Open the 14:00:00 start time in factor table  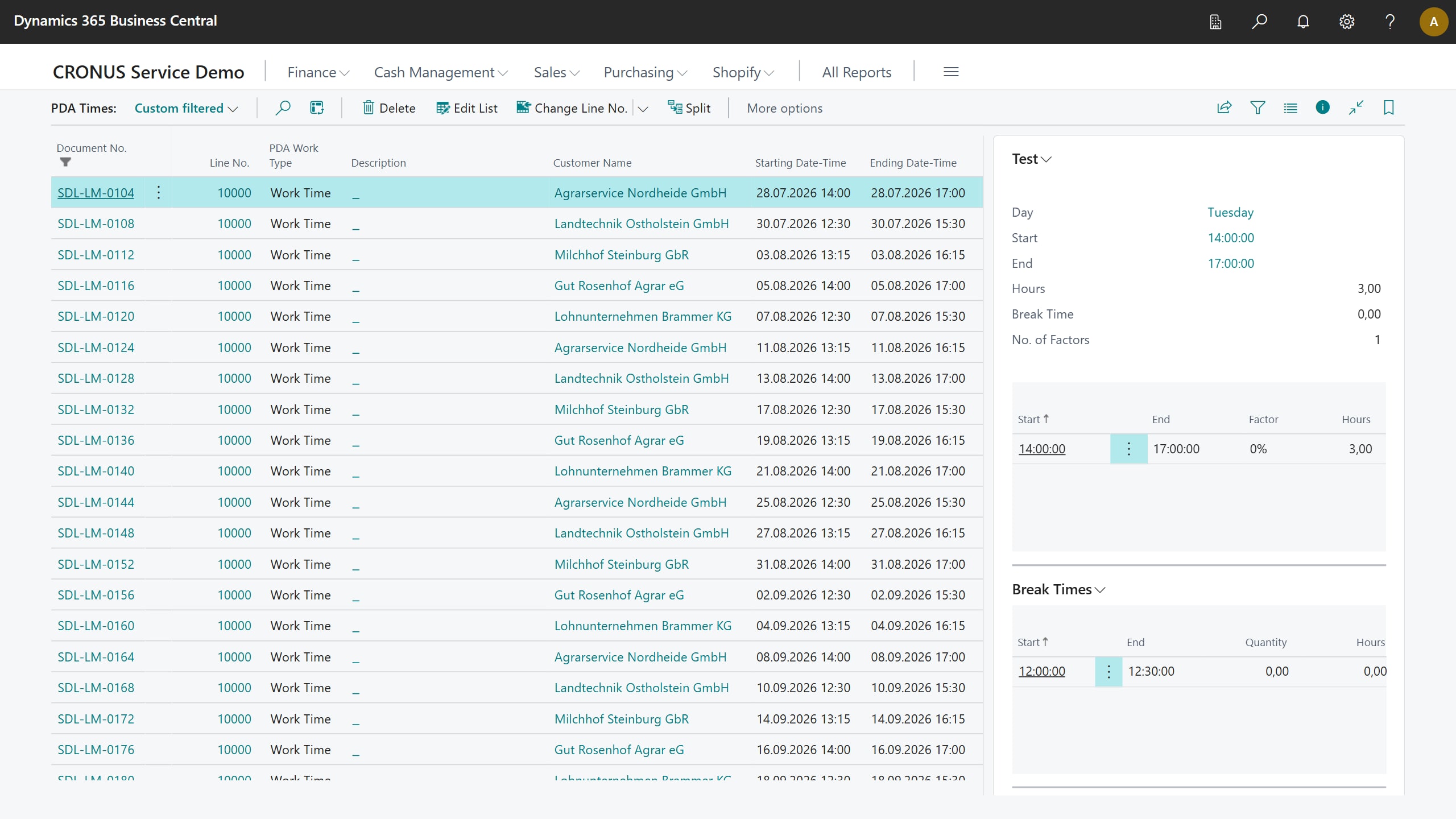(x=1042, y=449)
